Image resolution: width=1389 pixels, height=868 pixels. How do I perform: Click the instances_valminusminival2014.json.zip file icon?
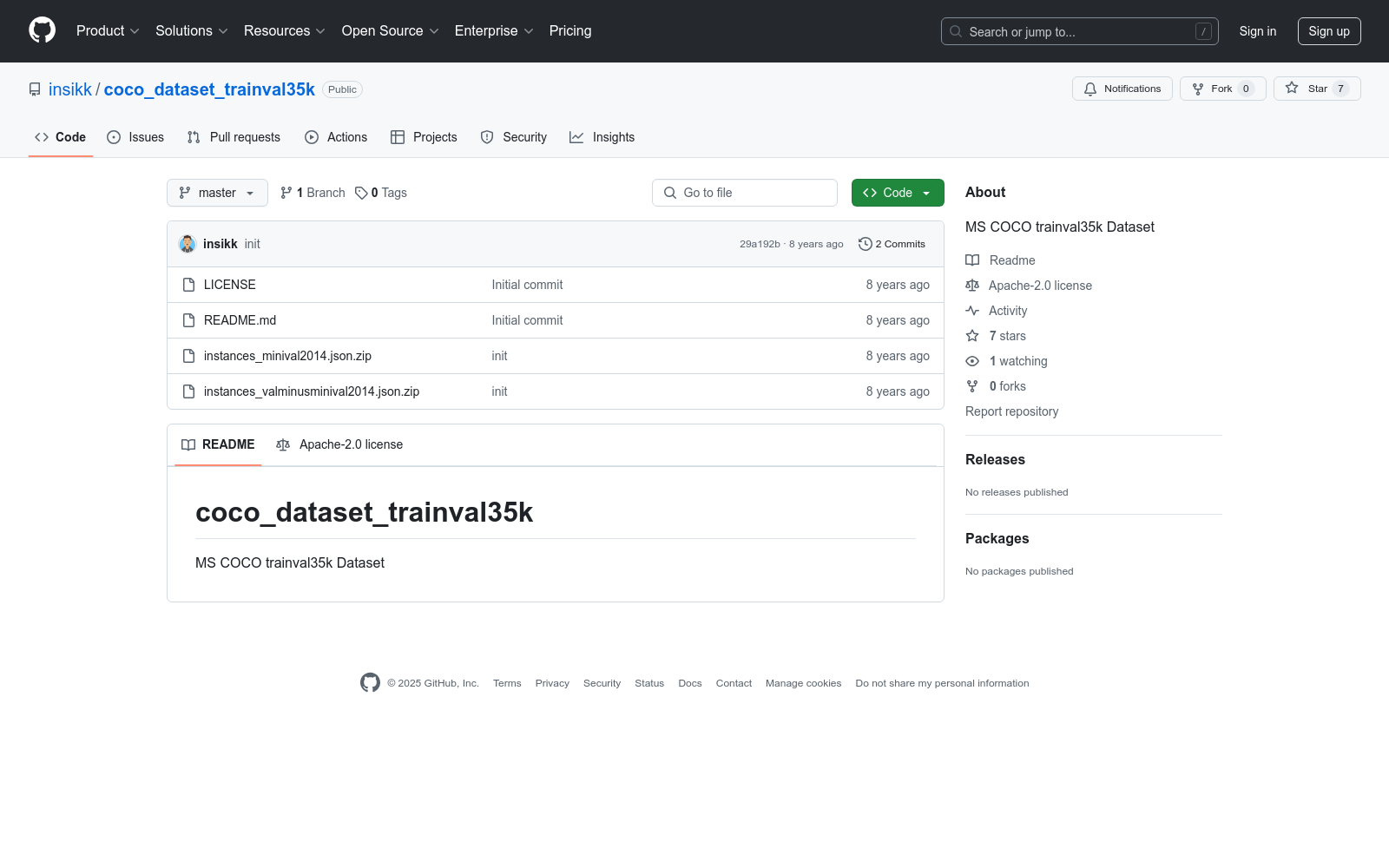(x=188, y=391)
